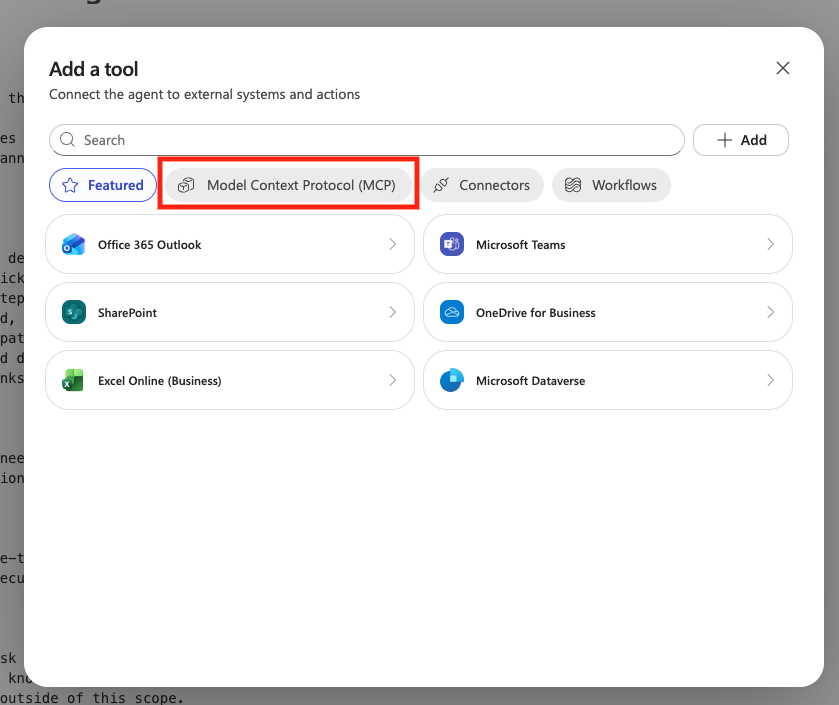Click the cube icon on MCP tab
This screenshot has height=705, width=839.
click(x=186, y=185)
